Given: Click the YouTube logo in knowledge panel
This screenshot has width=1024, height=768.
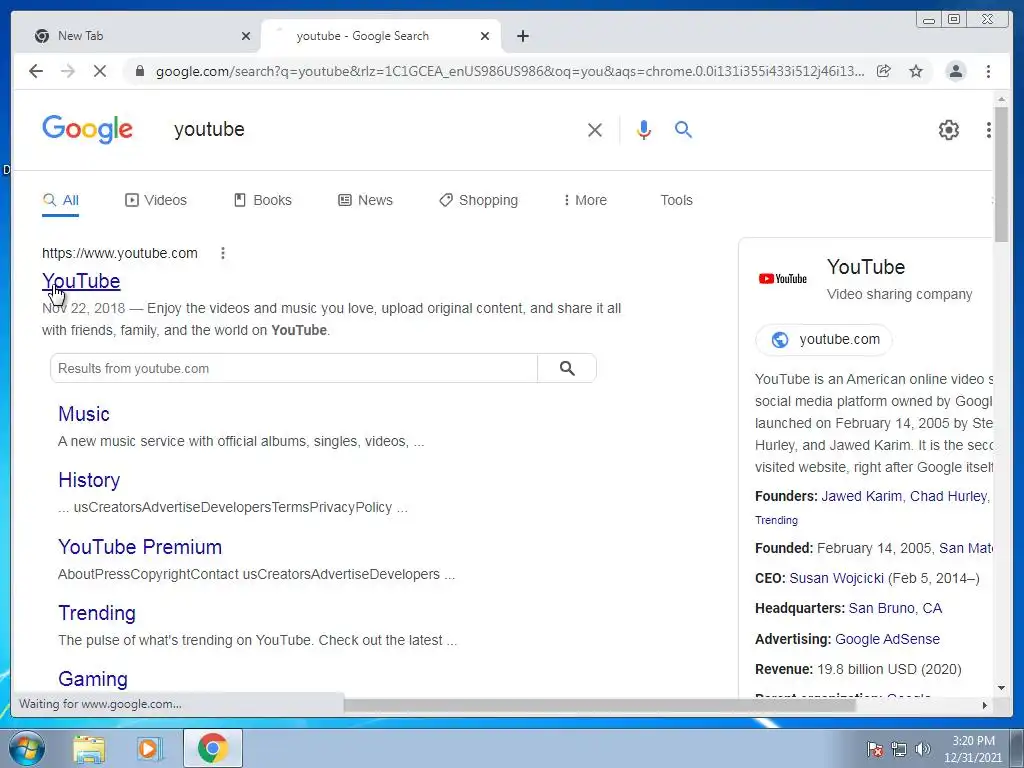Looking at the screenshot, I should pyautogui.click(x=782, y=279).
